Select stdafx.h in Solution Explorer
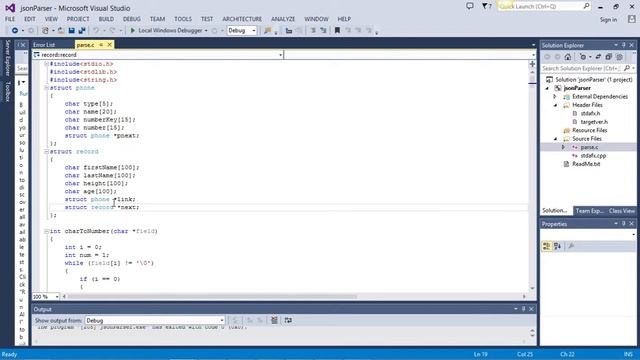 [x=590, y=113]
